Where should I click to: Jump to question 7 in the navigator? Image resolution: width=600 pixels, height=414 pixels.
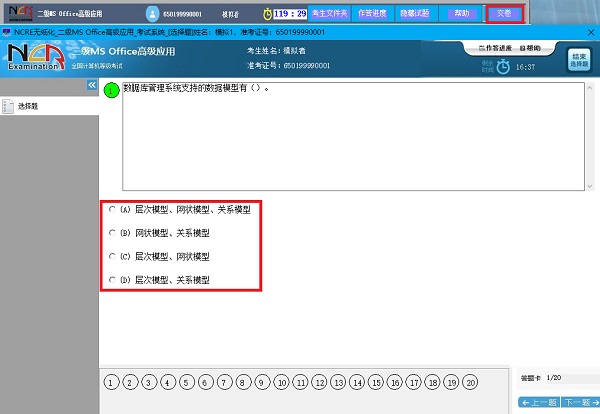point(224,382)
